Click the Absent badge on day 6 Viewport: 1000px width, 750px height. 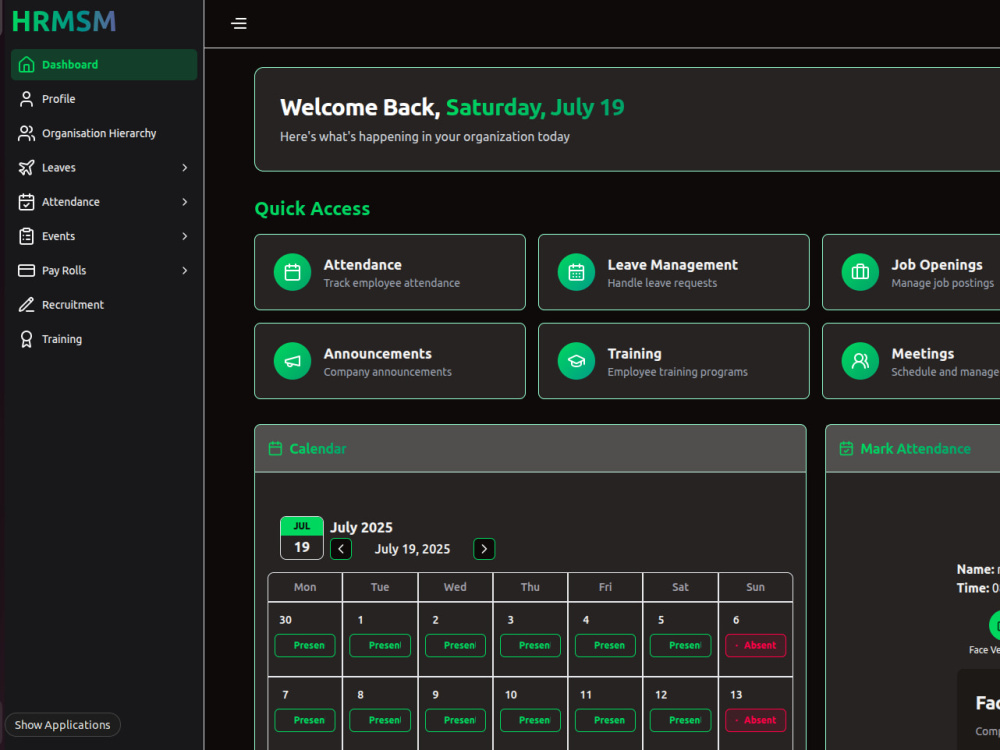pyautogui.click(x=755, y=645)
